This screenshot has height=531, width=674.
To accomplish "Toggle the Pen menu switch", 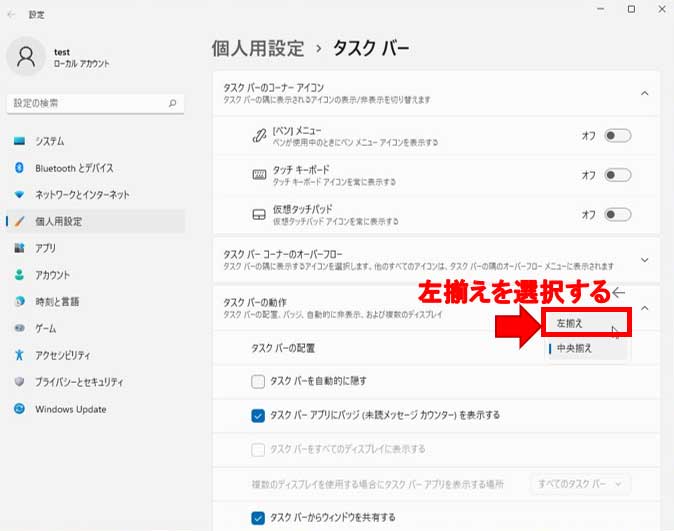I will coord(617,135).
